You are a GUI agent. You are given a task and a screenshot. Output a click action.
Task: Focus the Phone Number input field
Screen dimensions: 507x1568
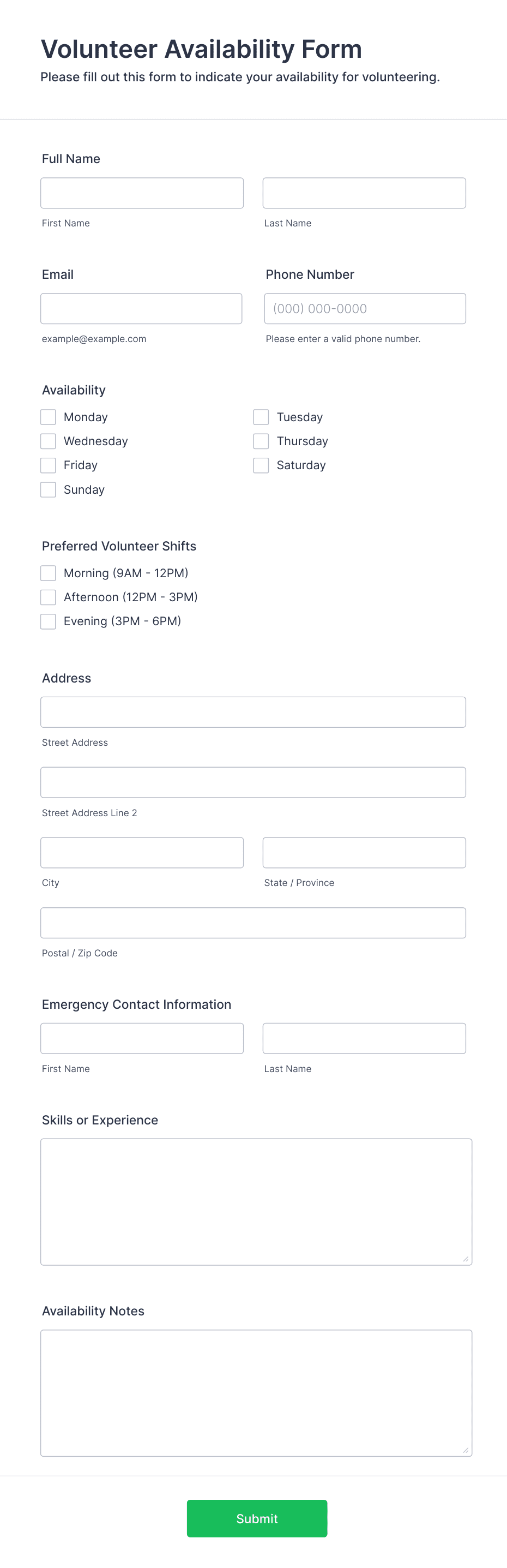[364, 309]
